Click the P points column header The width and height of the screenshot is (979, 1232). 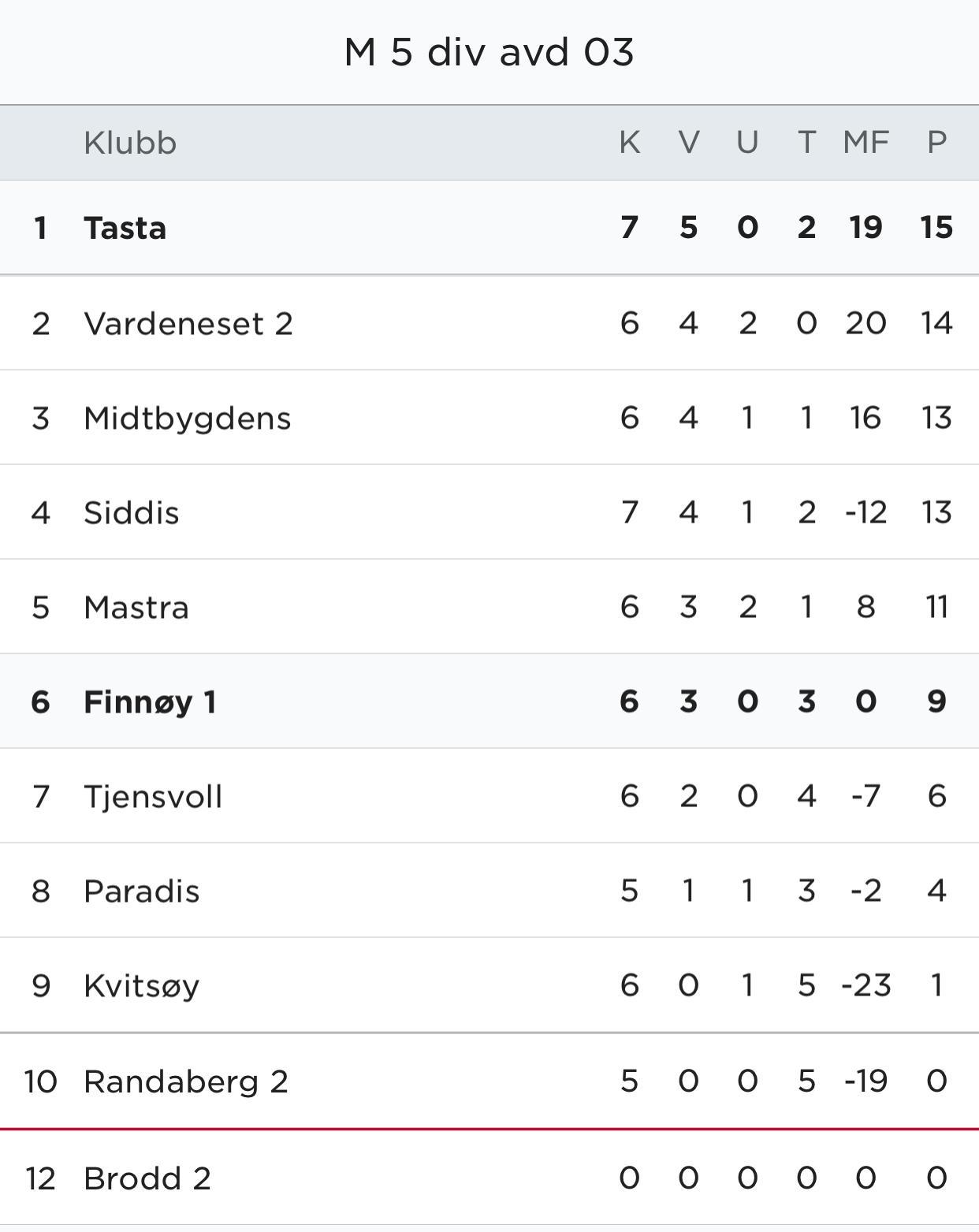point(936,143)
